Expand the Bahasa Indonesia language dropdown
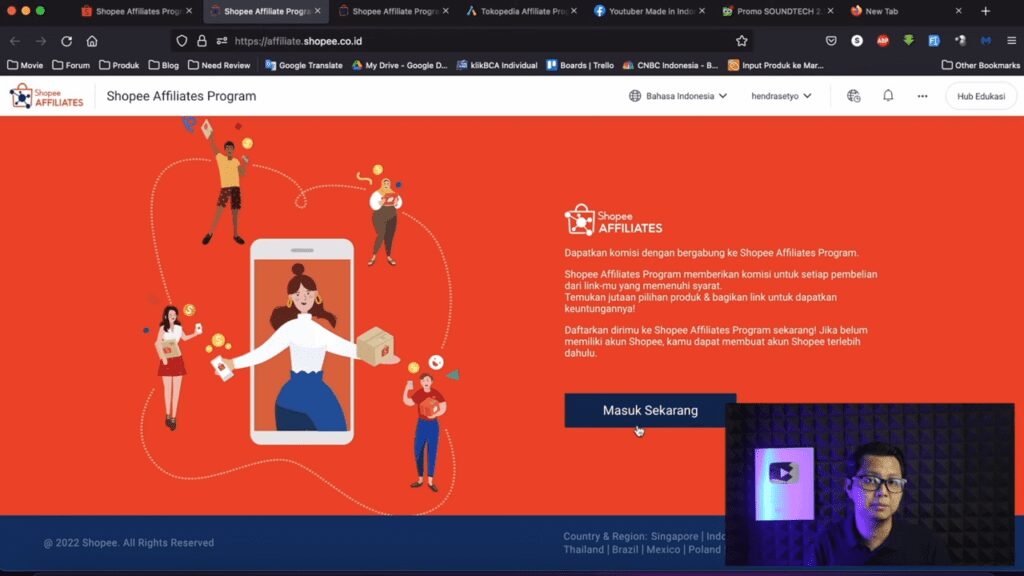 pyautogui.click(x=677, y=96)
